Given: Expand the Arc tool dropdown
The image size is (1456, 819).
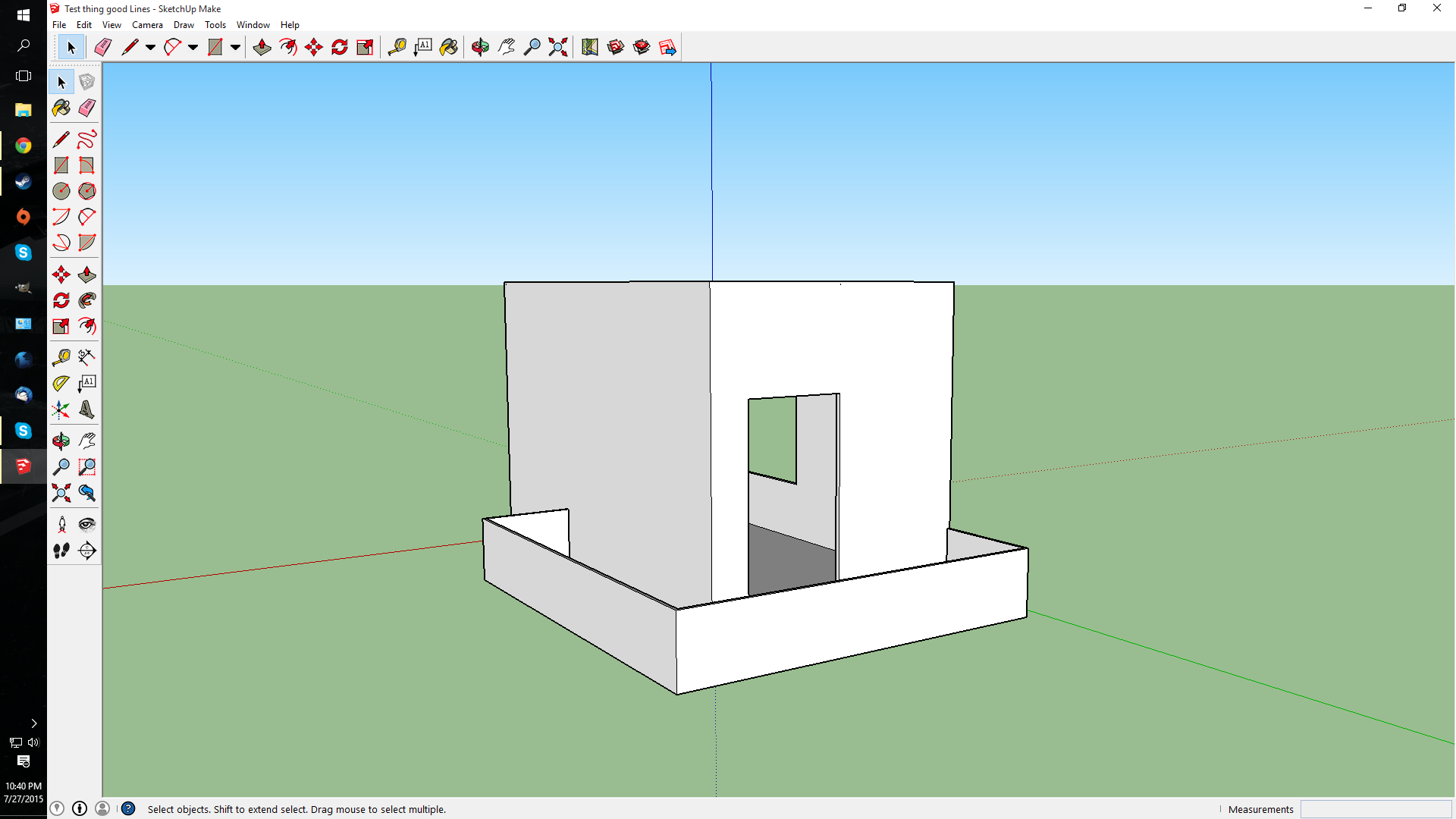Looking at the screenshot, I should click(193, 47).
